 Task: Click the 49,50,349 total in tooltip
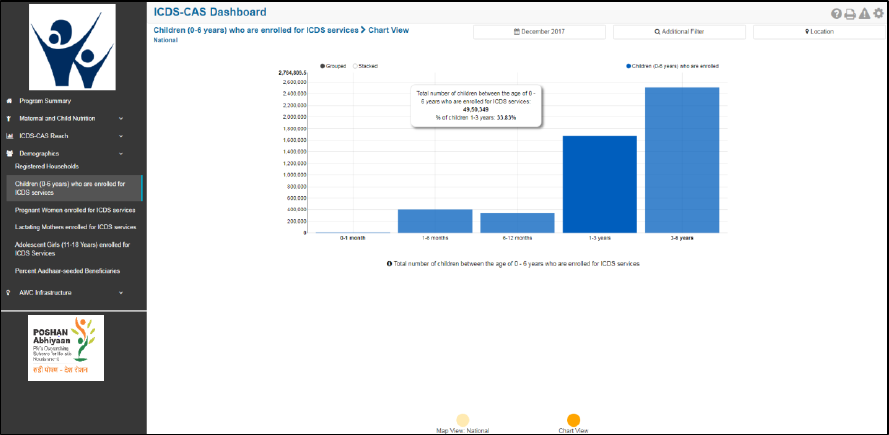(476, 109)
